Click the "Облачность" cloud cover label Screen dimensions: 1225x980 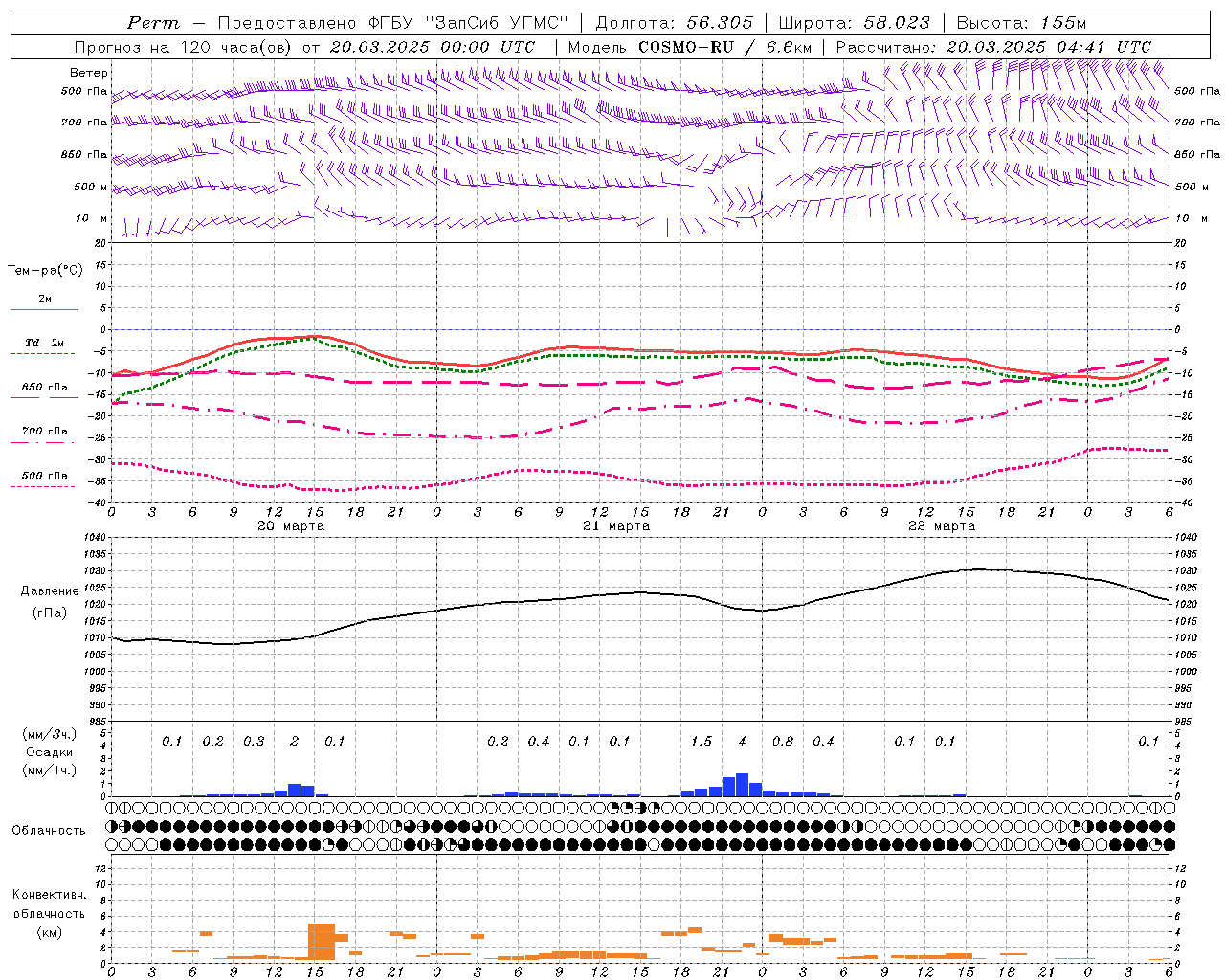point(49,831)
